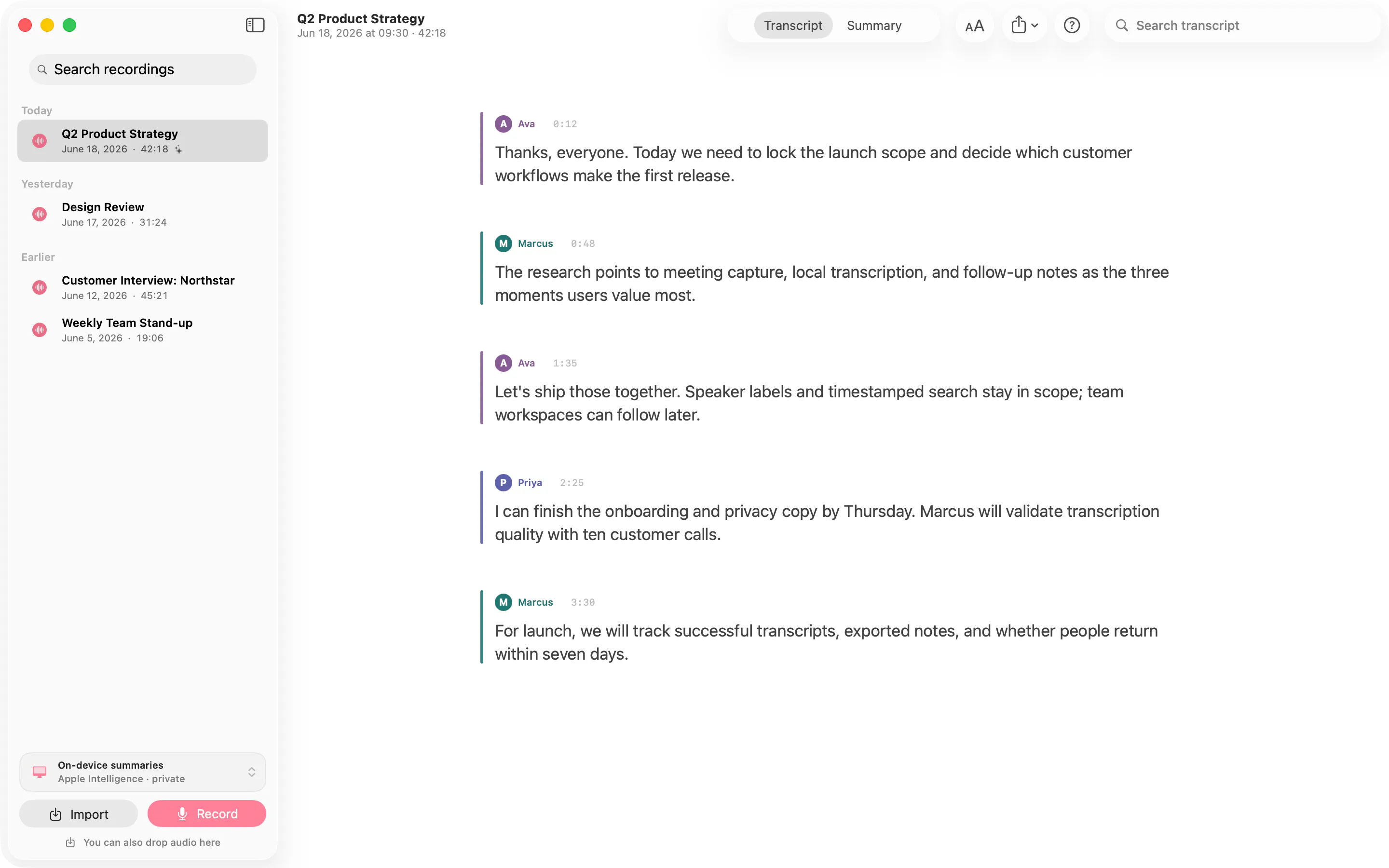Jump to timestamp 0:48
The image size is (1389, 868).
click(x=583, y=244)
